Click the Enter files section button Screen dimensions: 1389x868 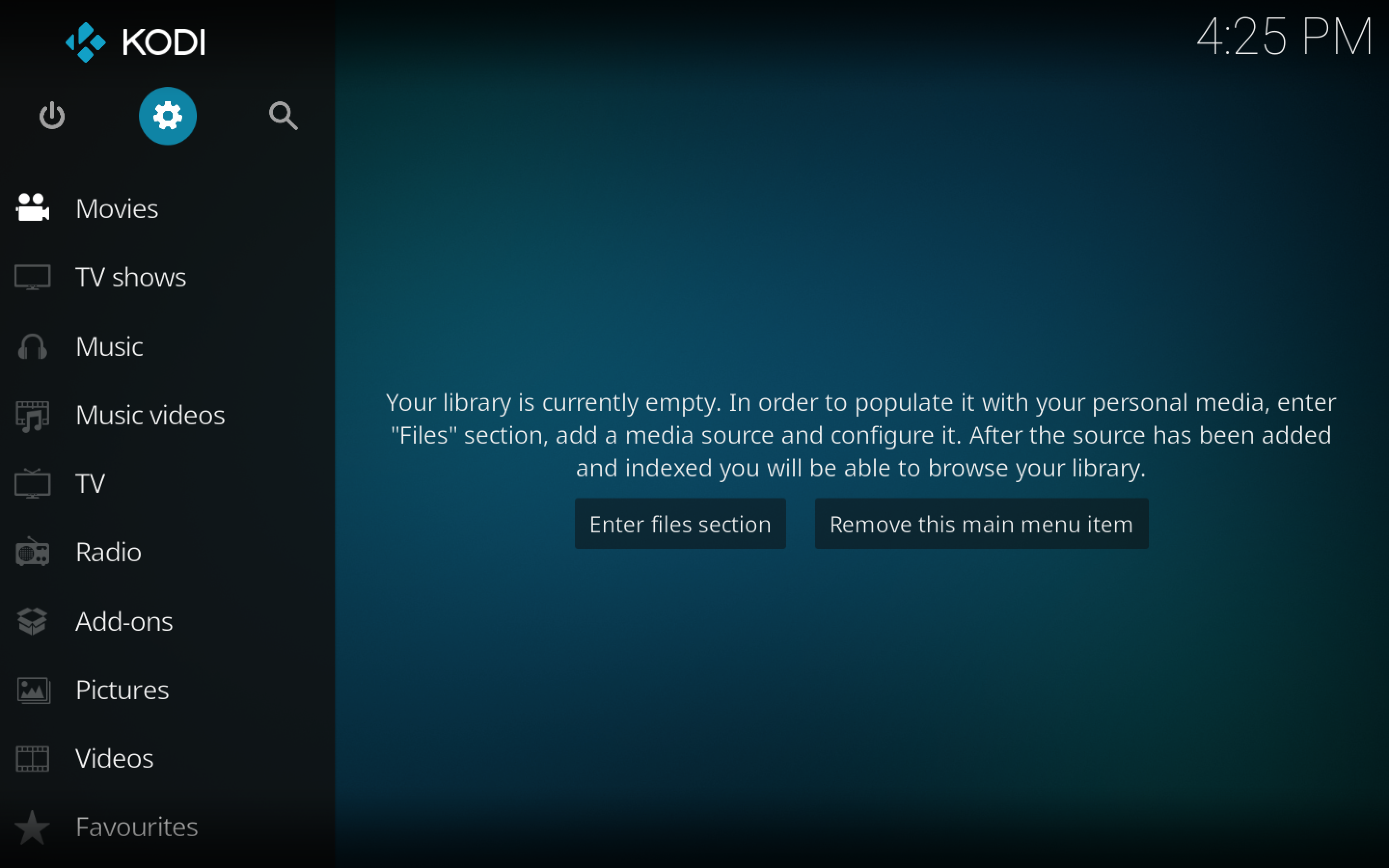(x=680, y=523)
